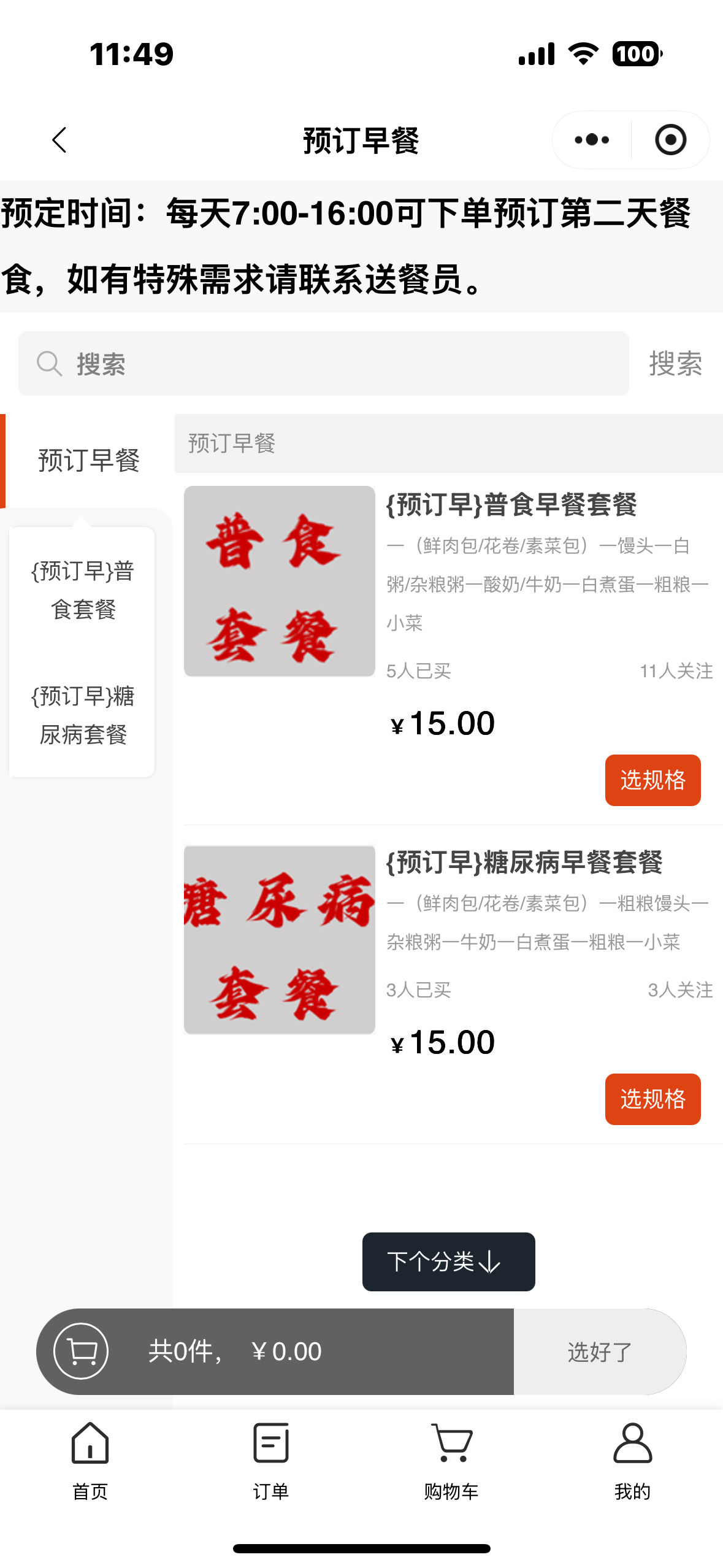Open the mini program three-dots menu
Image resolution: width=723 pixels, height=1568 pixels.
(592, 140)
